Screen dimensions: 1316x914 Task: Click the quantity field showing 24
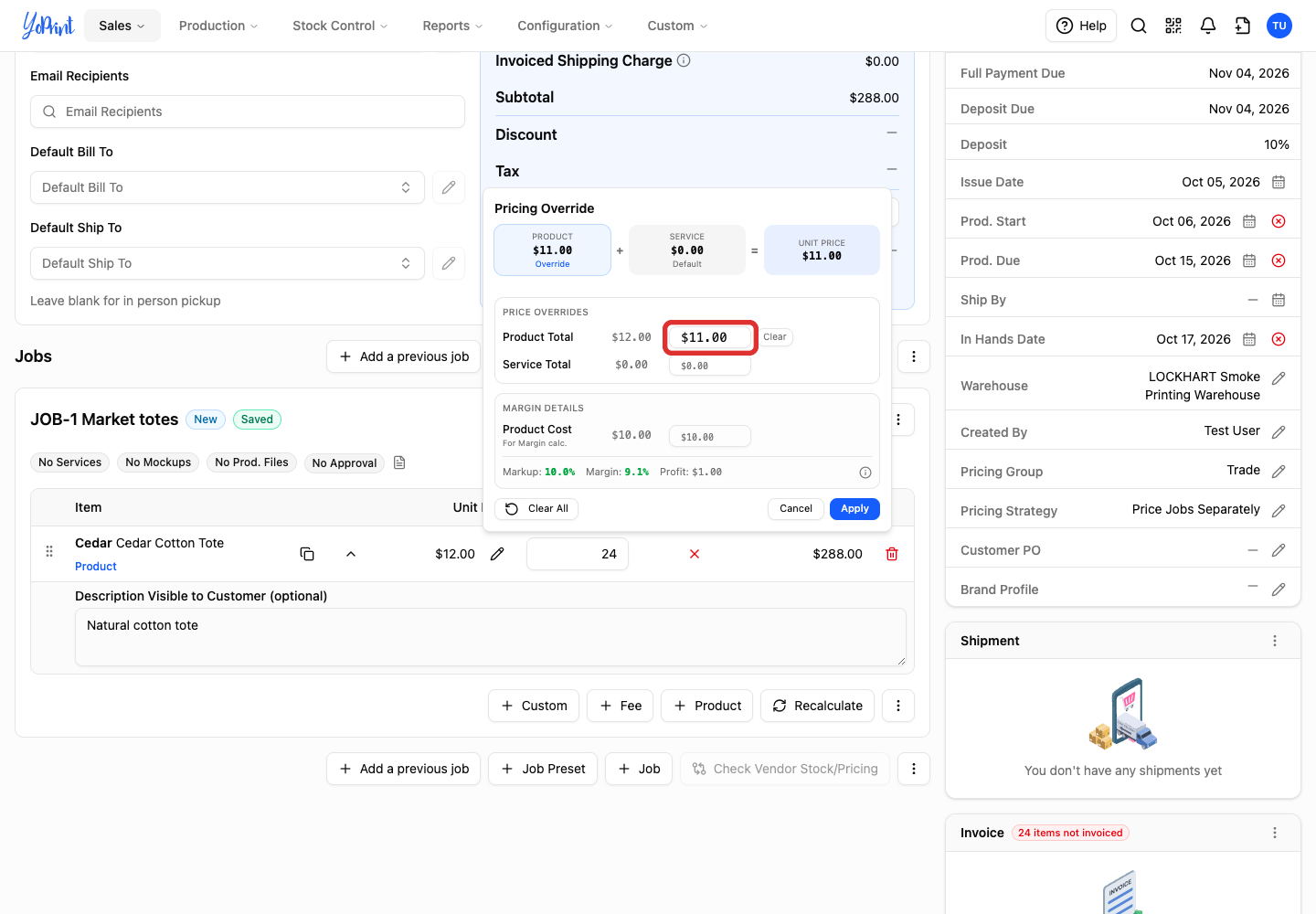click(578, 554)
